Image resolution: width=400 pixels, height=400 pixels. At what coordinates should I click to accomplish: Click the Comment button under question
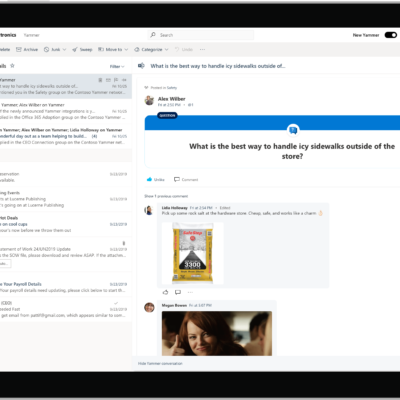coord(186,179)
